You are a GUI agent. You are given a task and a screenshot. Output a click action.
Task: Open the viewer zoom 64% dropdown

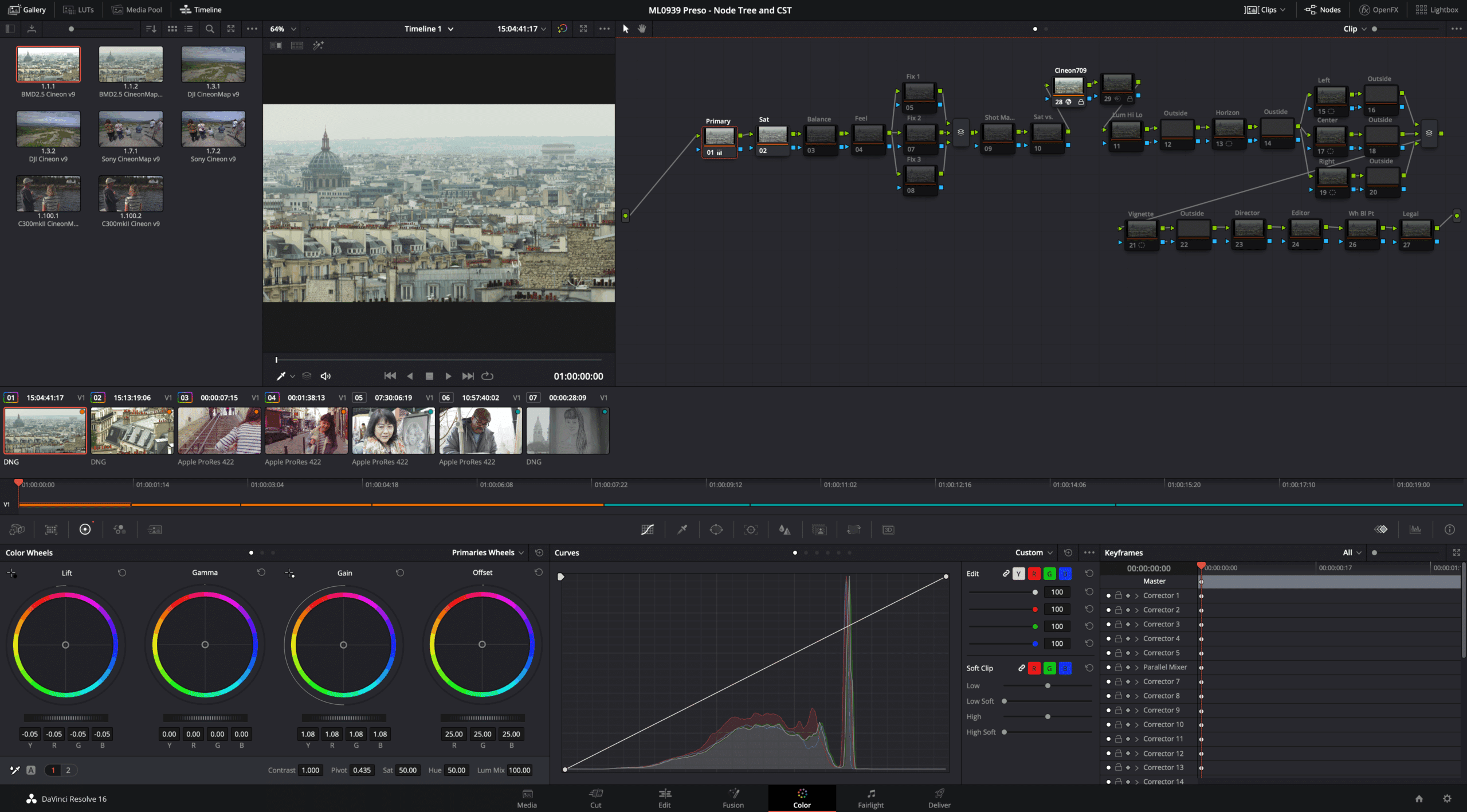point(284,29)
